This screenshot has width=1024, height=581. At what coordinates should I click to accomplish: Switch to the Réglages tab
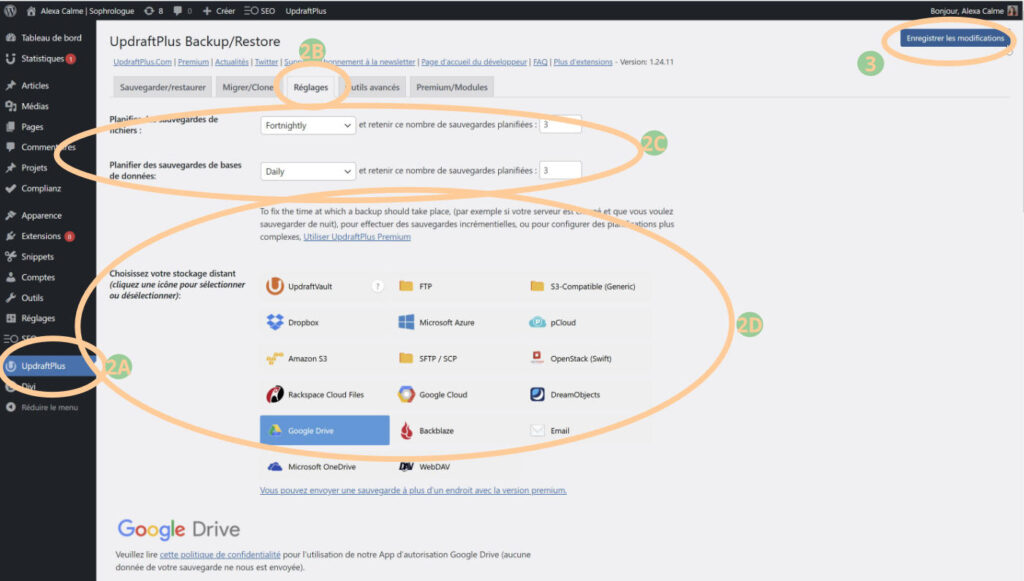pos(311,87)
